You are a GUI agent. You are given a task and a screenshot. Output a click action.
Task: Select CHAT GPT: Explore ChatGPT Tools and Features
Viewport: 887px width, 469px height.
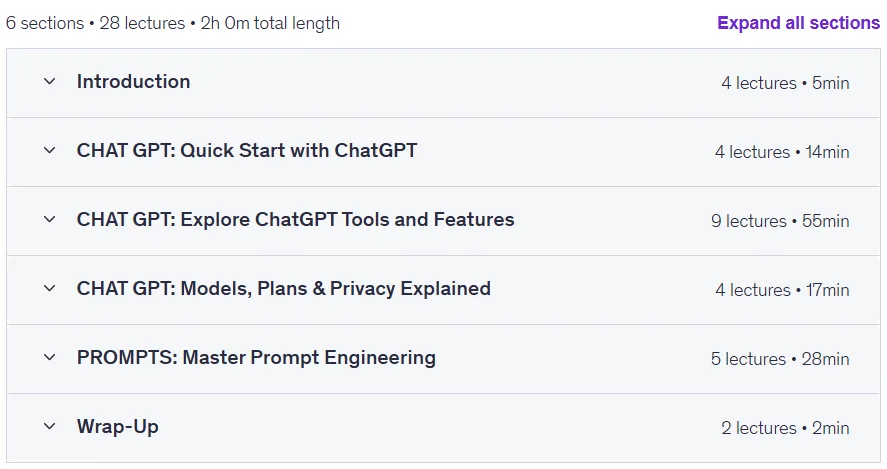click(x=295, y=220)
